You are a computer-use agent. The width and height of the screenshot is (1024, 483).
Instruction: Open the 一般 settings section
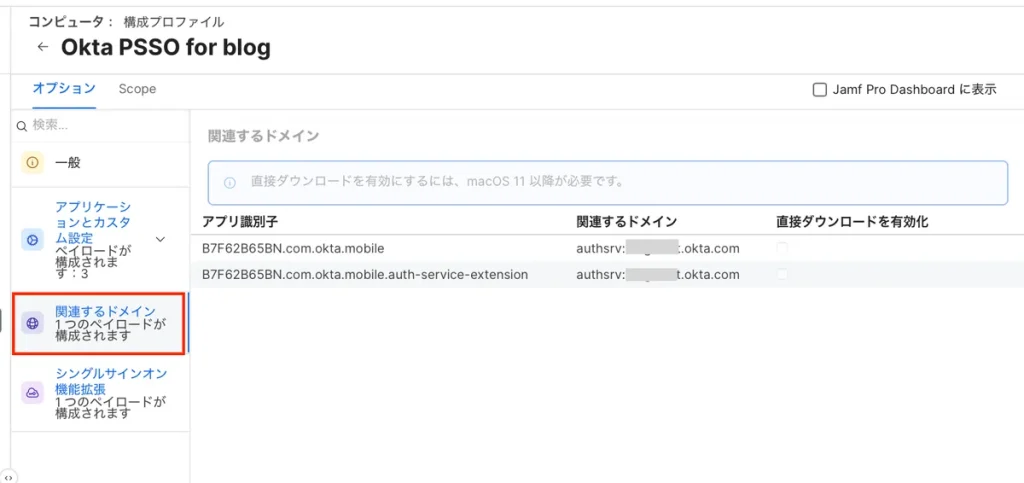[x=68, y=162]
